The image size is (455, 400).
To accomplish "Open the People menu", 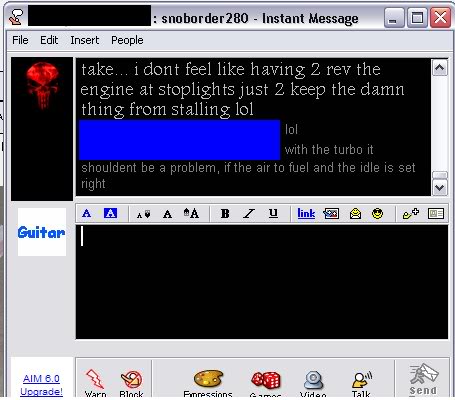I will pos(127,40).
